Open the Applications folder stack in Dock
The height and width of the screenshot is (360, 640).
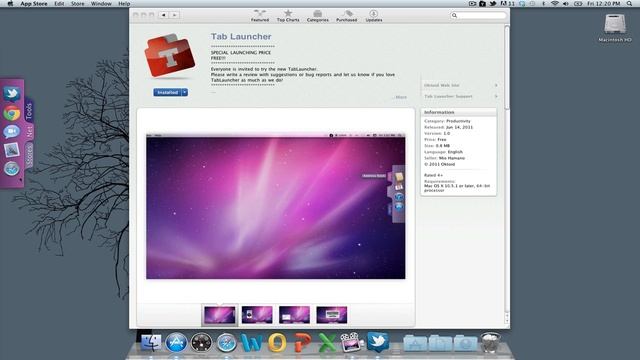coord(415,343)
